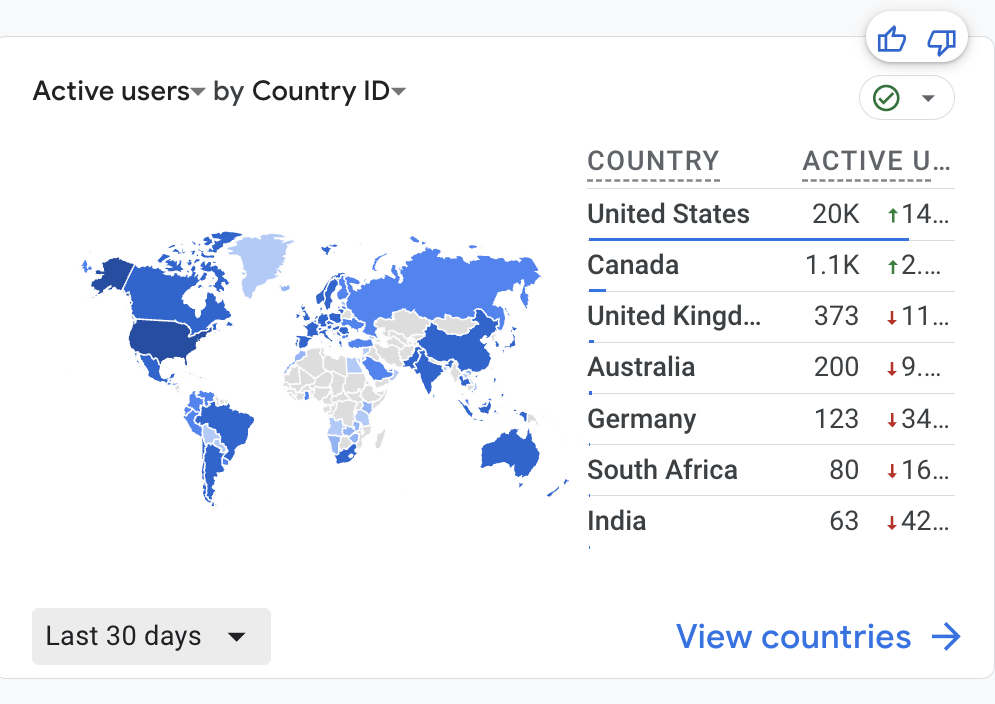Viewport: 995px width, 704px height.
Task: Select the Canada table row
Action: point(771,266)
